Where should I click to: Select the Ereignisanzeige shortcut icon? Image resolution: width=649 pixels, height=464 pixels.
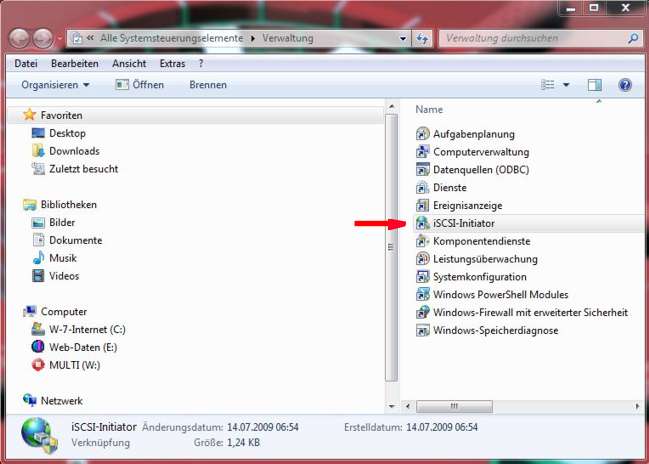pos(423,205)
